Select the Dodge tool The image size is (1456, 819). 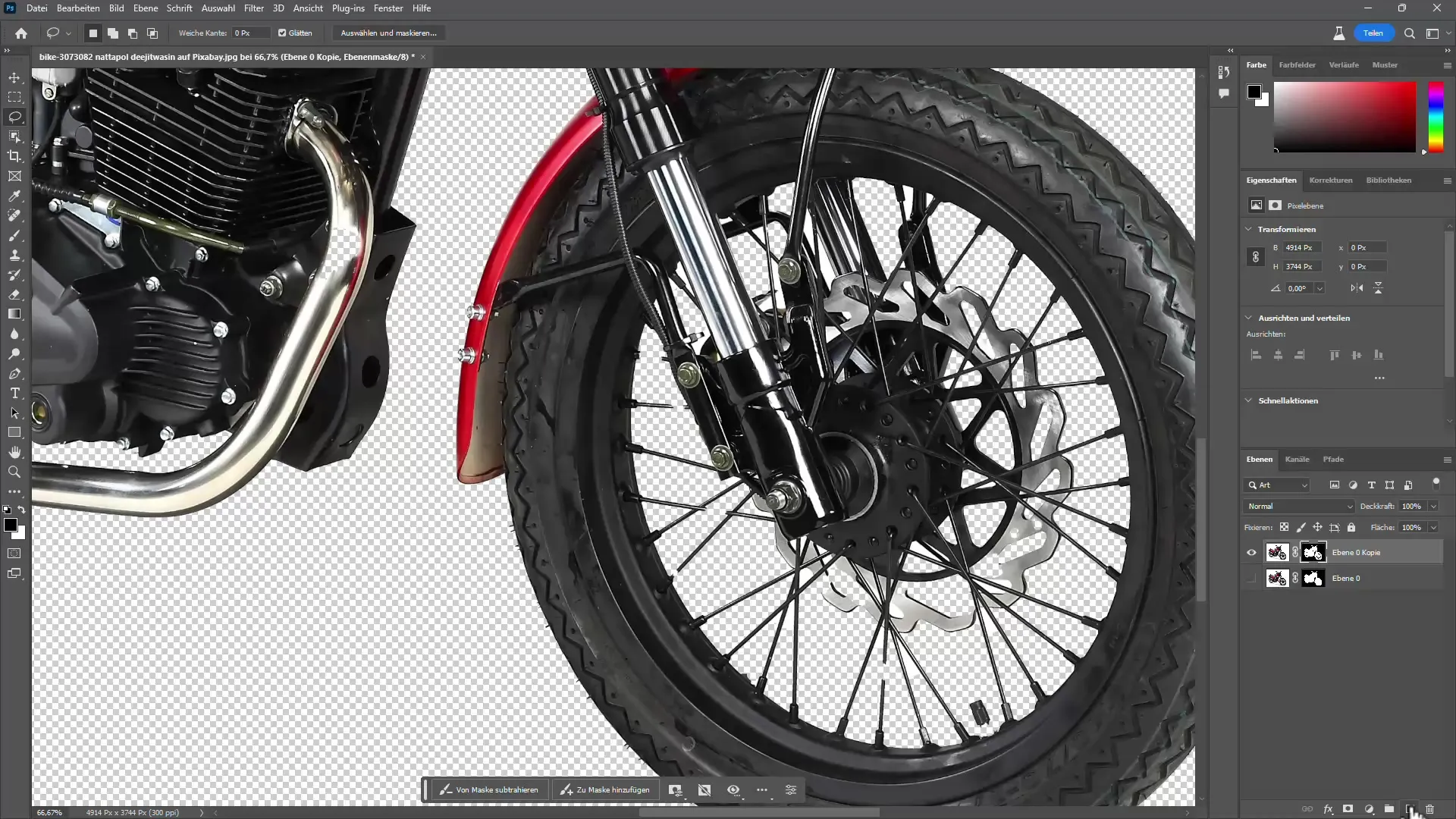point(14,353)
